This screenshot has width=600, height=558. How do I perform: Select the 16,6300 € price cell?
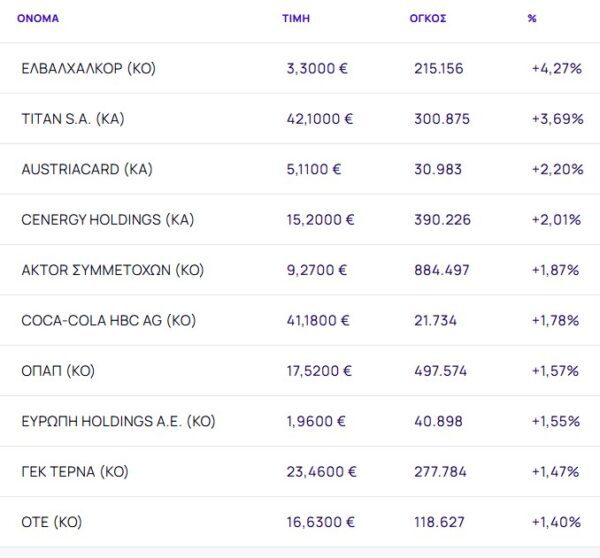coord(320,522)
